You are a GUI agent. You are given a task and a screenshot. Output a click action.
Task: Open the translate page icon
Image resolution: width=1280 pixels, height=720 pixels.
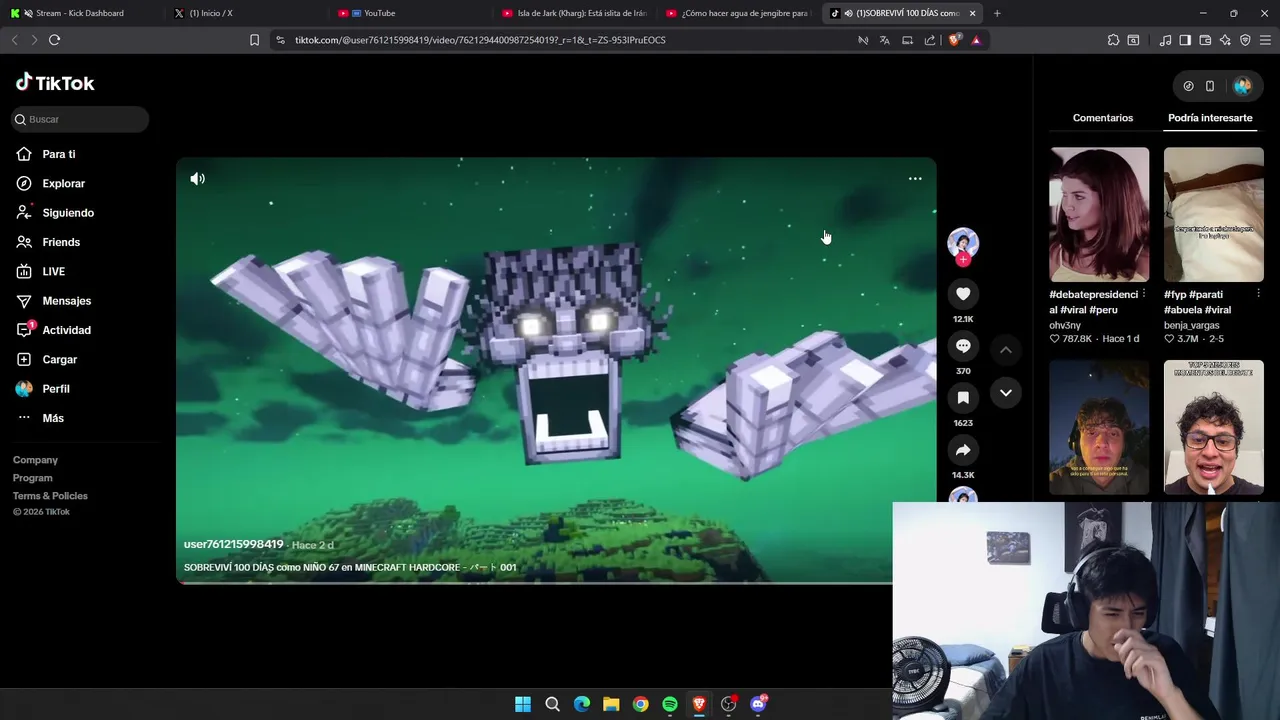tap(884, 40)
